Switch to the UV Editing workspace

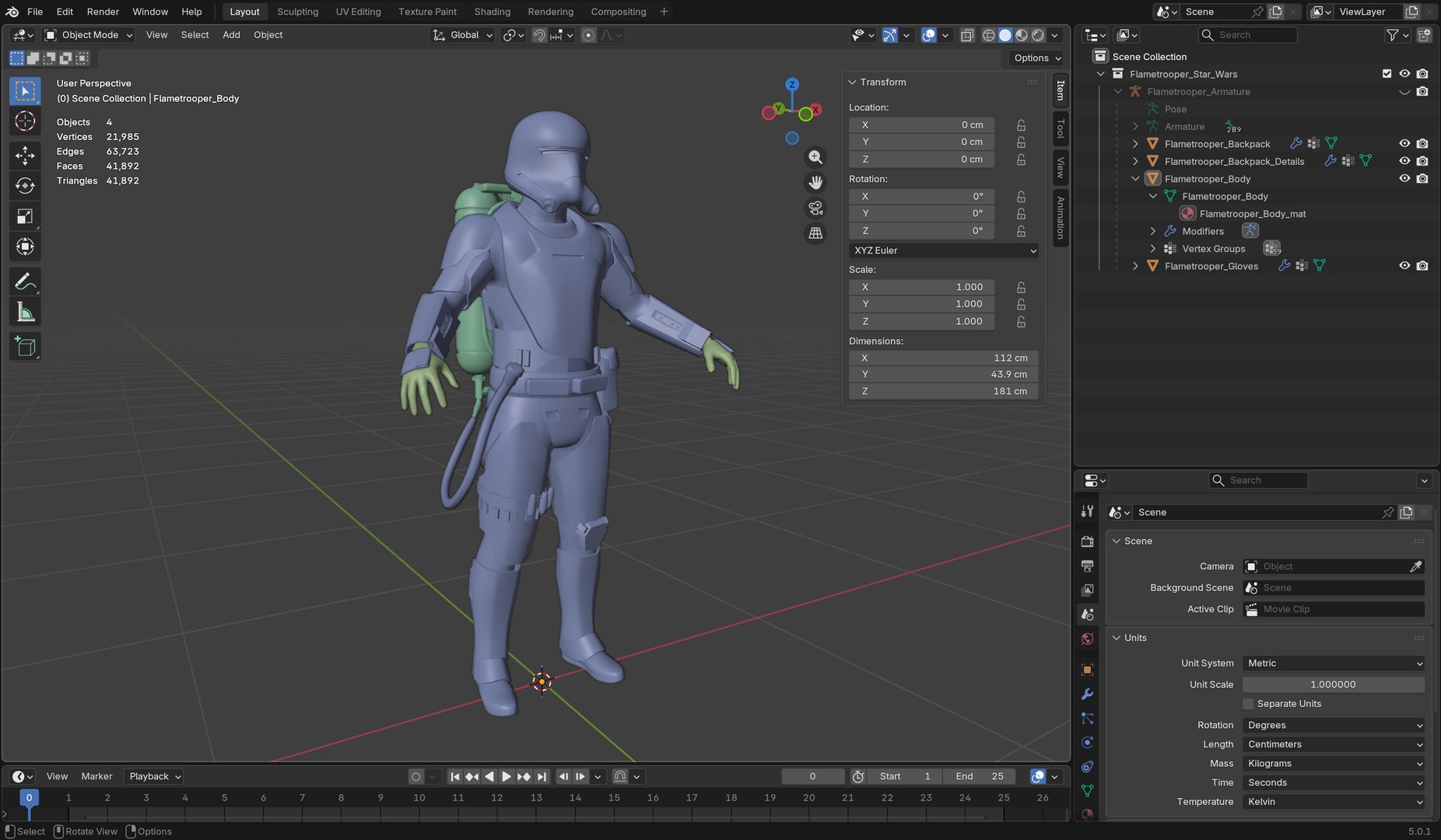(x=358, y=12)
